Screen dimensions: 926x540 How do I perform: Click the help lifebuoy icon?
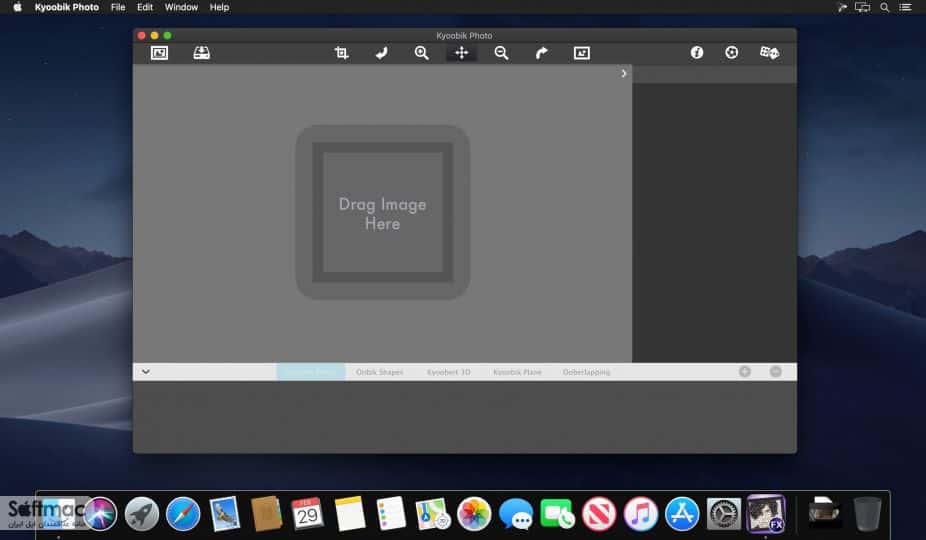tap(732, 53)
